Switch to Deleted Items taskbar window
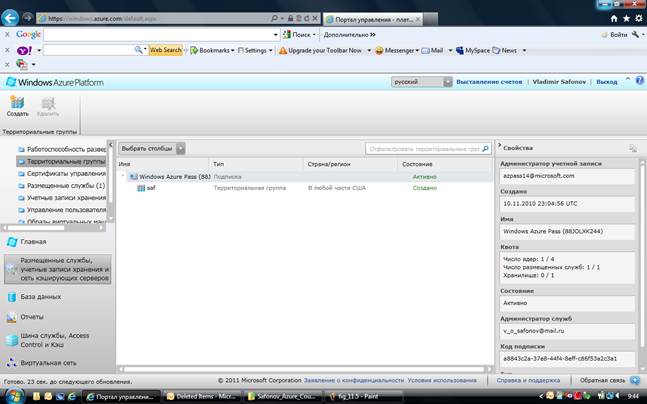The width and height of the screenshot is (647, 404). tap(201, 397)
